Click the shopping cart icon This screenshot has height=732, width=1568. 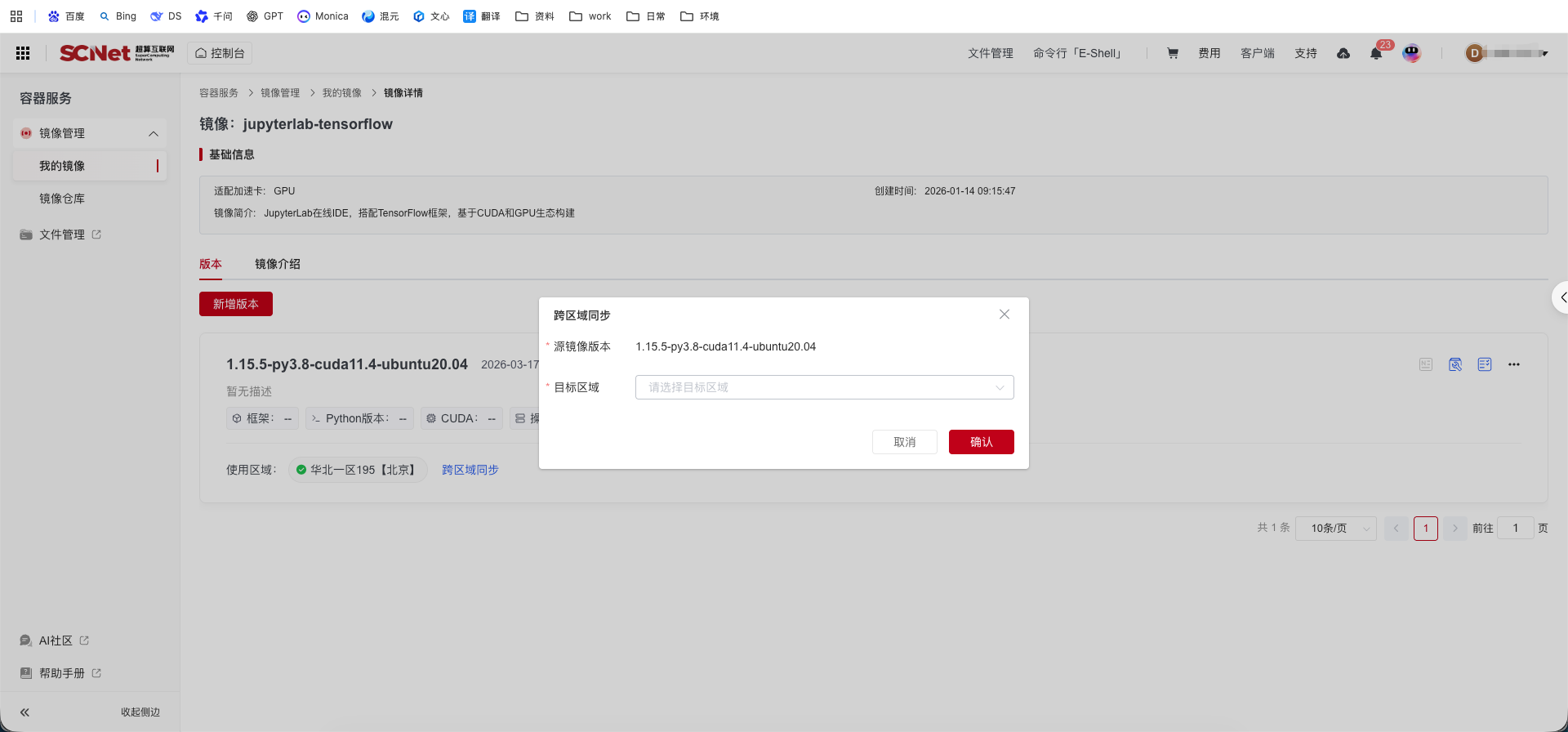1173,53
